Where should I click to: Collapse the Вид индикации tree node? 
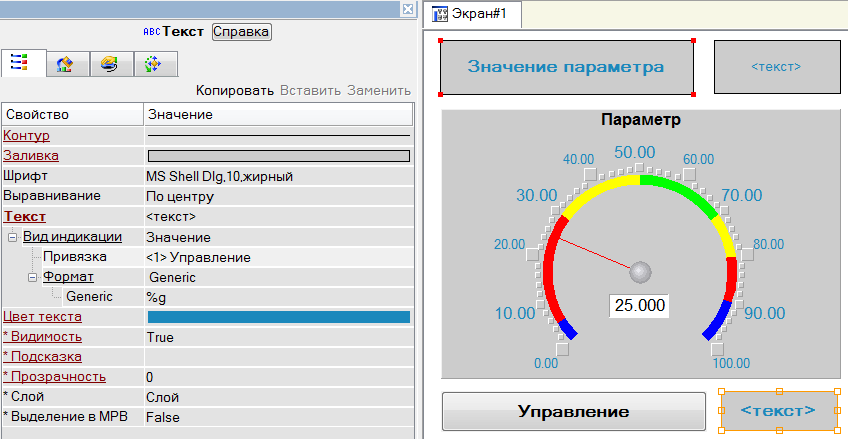(12, 237)
